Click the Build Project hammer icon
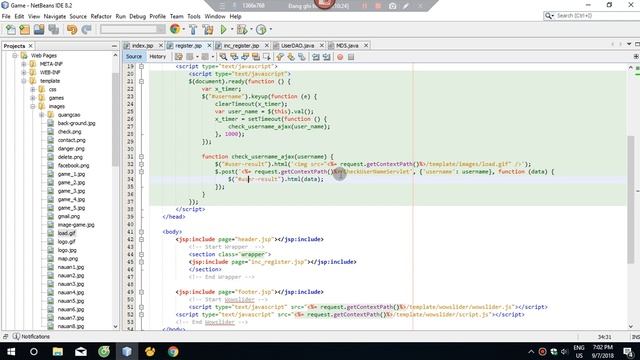 [x=193, y=29]
